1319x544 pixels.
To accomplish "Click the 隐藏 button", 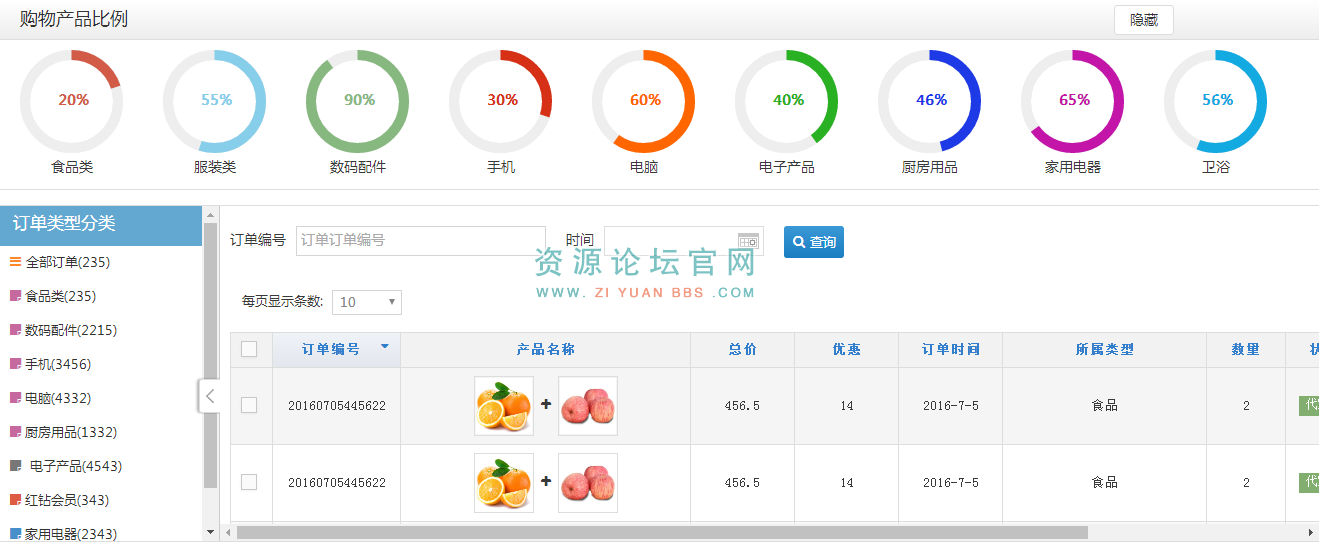I will (1144, 20).
